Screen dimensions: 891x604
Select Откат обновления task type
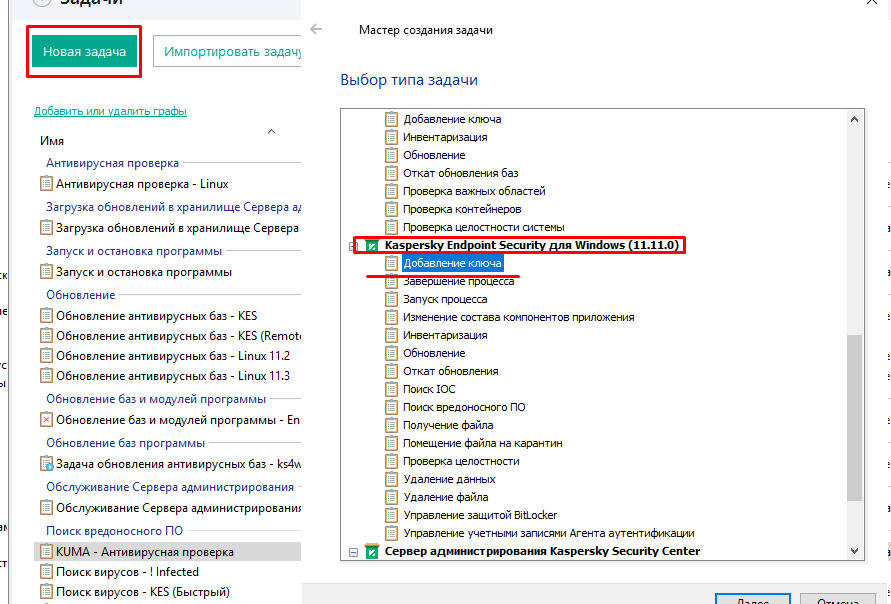coord(451,371)
